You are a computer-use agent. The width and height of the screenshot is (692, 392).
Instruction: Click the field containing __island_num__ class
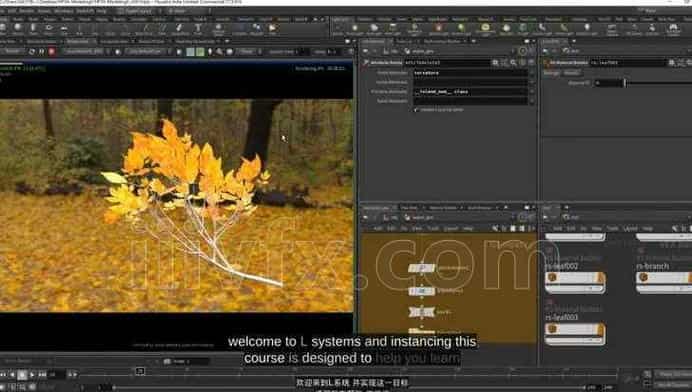tap(470, 92)
